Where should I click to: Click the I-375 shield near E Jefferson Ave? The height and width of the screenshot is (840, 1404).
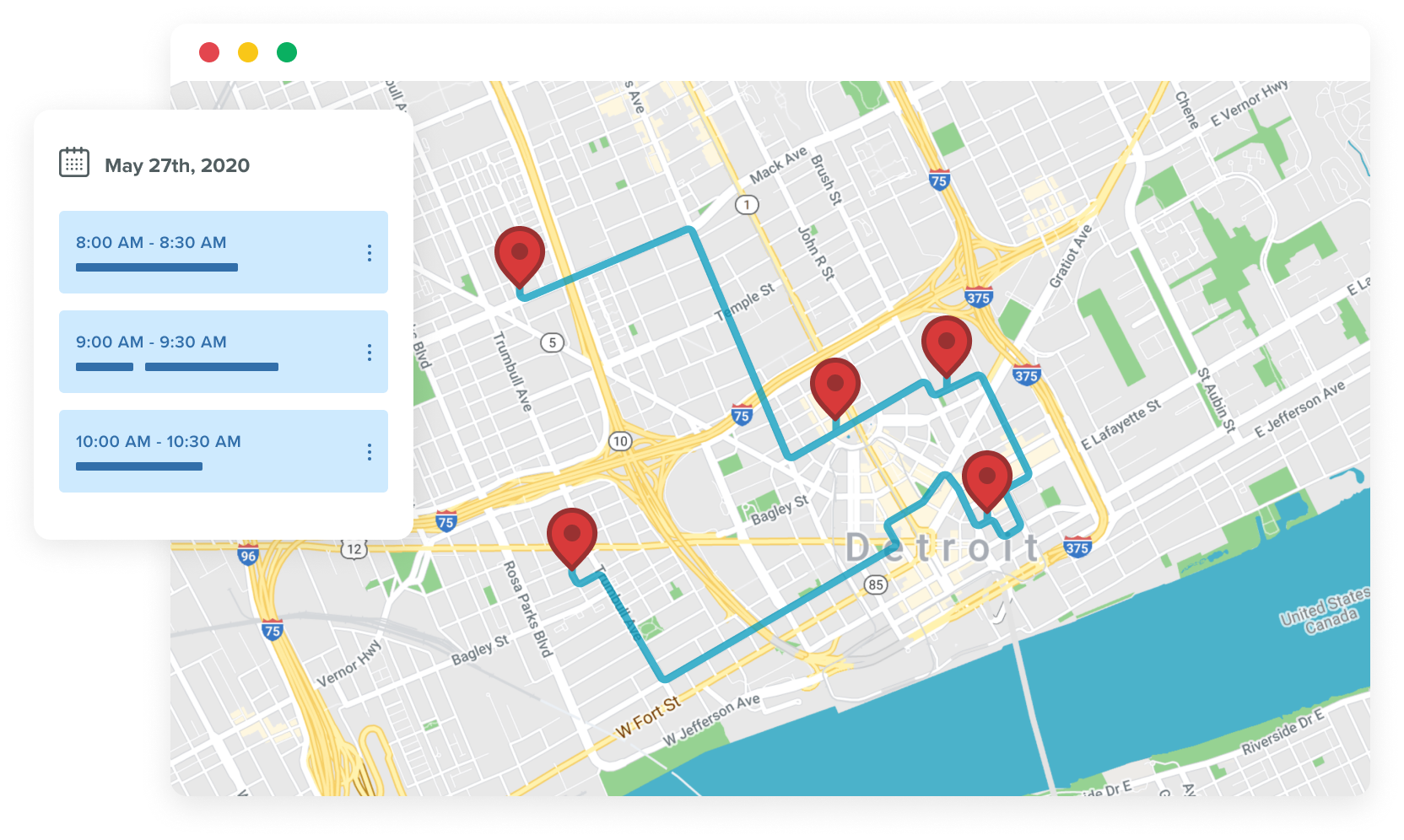[x=1077, y=547]
